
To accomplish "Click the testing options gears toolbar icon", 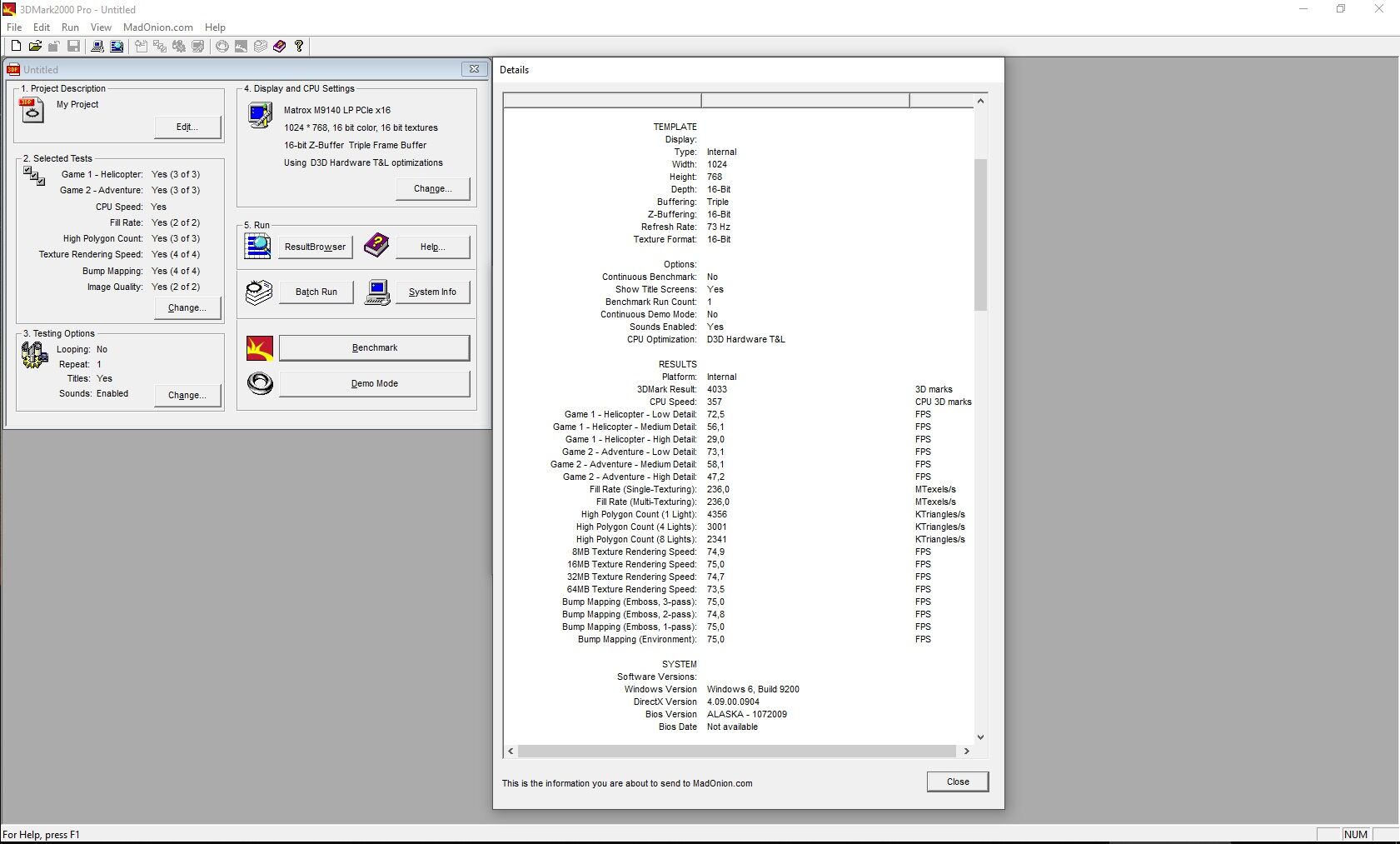I will point(178,46).
